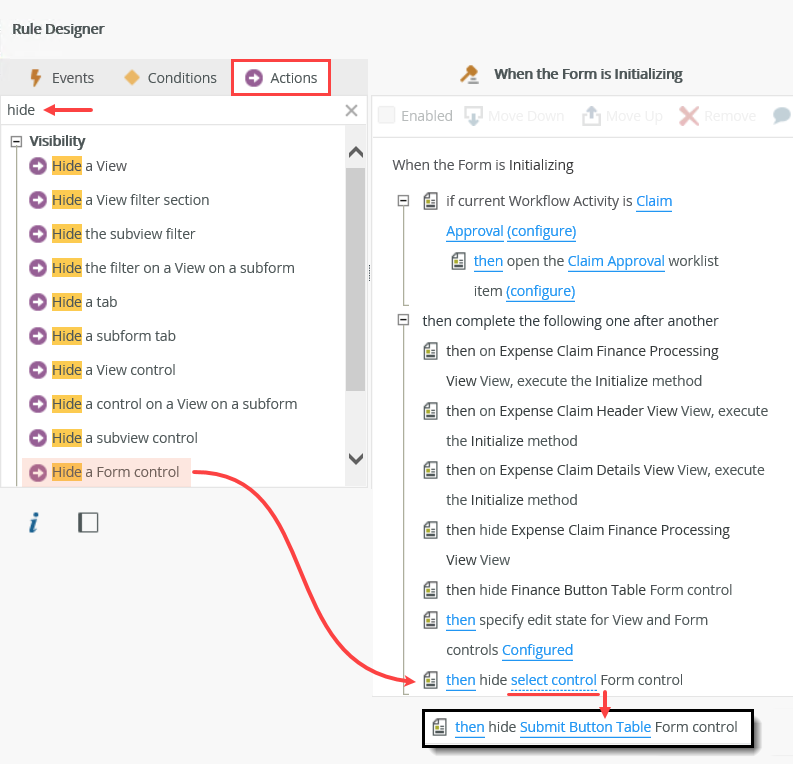793x764 pixels.
Task: Click the blue information icon
Action: point(34,523)
